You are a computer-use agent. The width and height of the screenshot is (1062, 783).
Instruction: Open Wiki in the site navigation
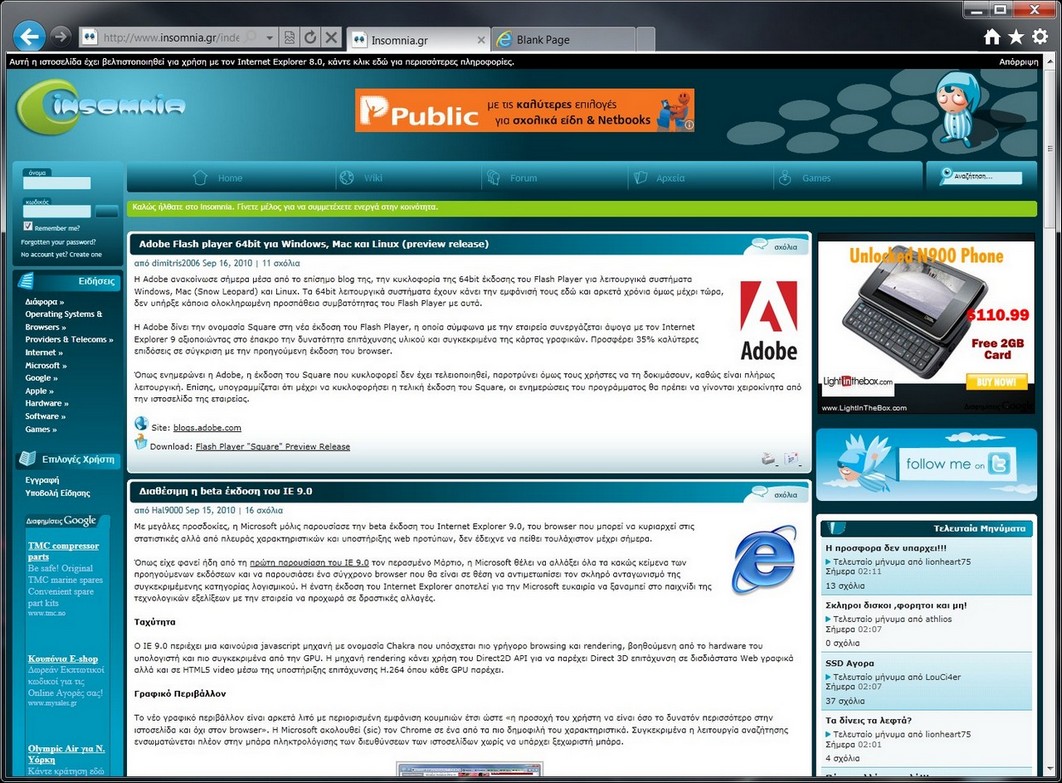click(x=362, y=178)
